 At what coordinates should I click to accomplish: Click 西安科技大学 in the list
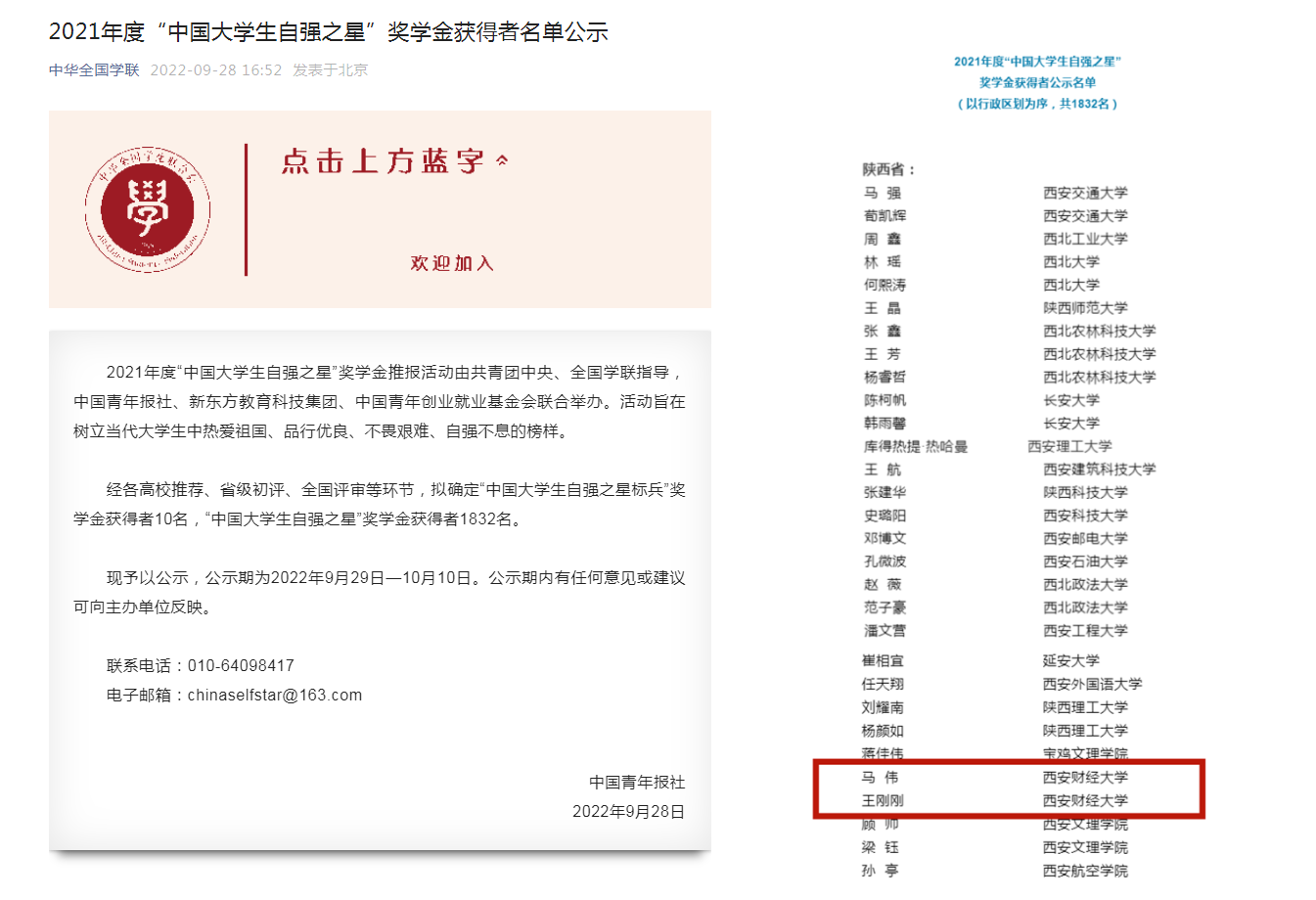[1085, 516]
